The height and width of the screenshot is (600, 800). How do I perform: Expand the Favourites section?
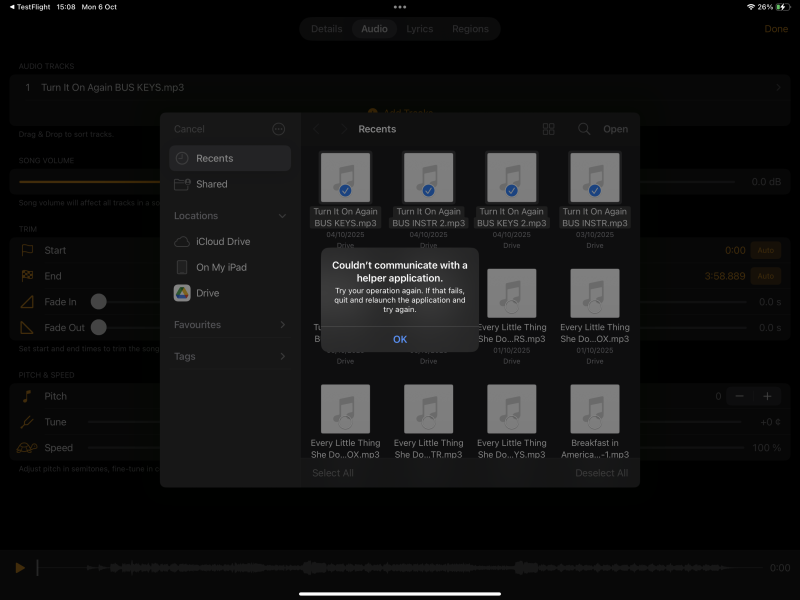click(x=282, y=325)
